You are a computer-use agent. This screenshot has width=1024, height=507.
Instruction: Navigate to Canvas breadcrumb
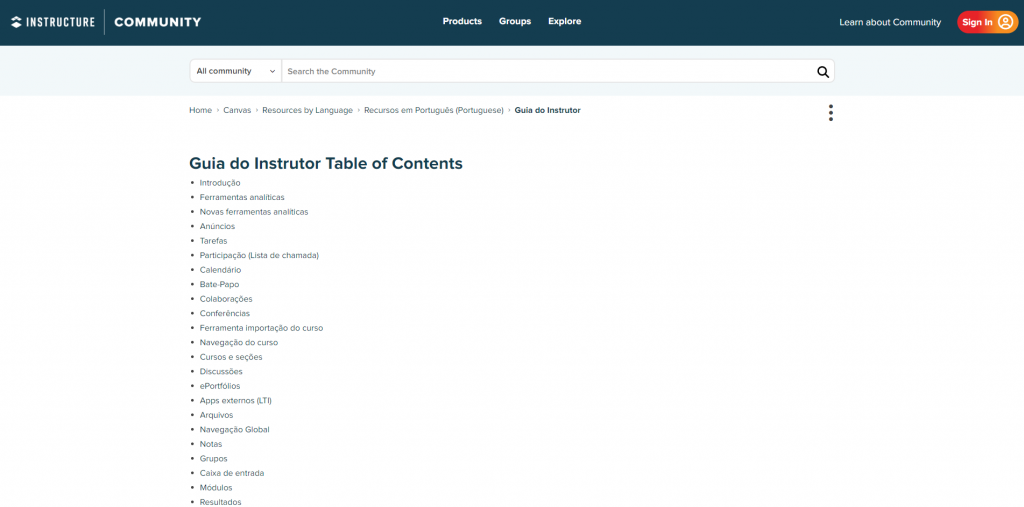pyautogui.click(x=237, y=110)
